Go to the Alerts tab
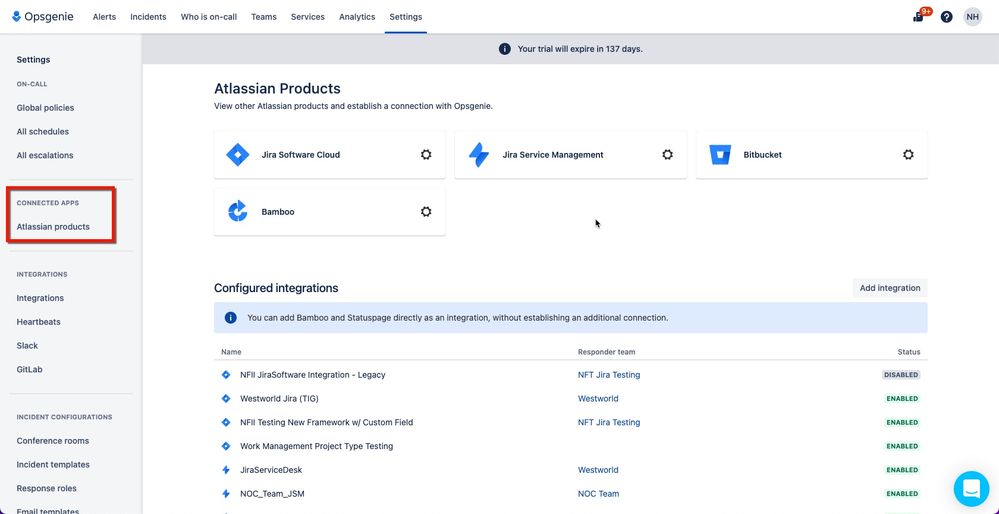The width and height of the screenshot is (999, 514). [104, 17]
